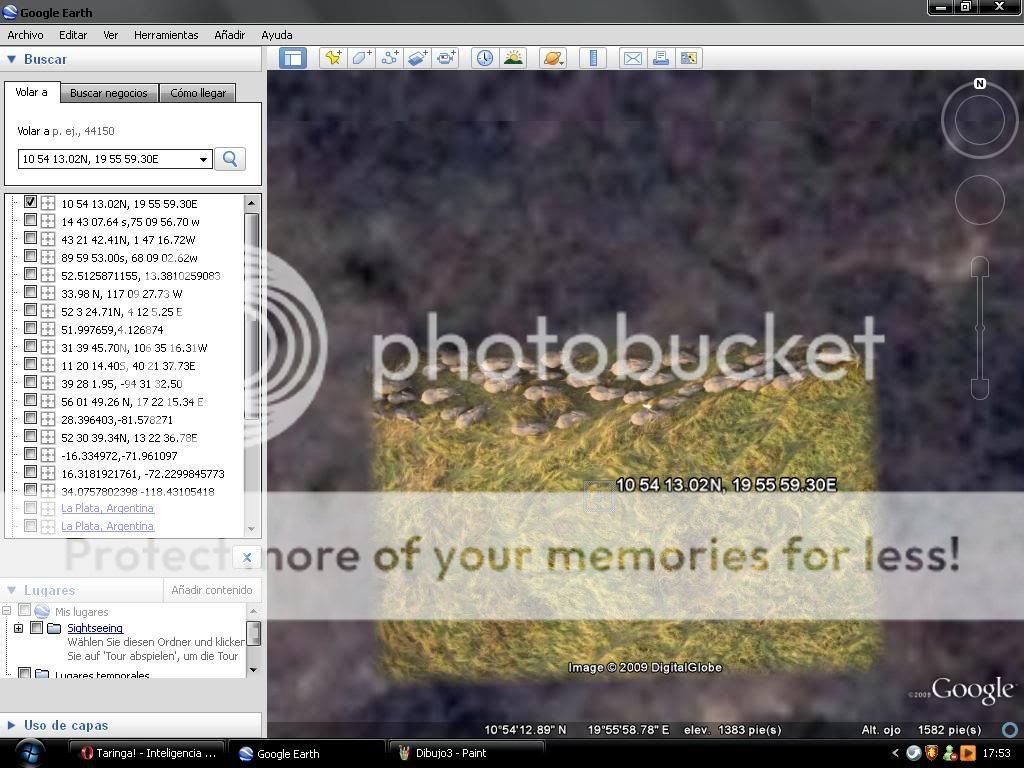Collapse the Buscar panel
This screenshot has height=768, width=1024.
[x=11, y=59]
